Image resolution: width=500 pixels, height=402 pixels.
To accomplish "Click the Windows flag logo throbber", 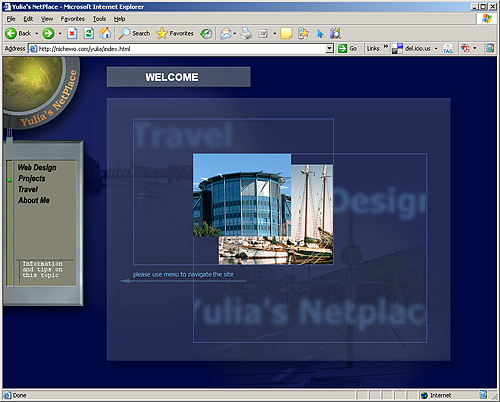I will 487,19.
